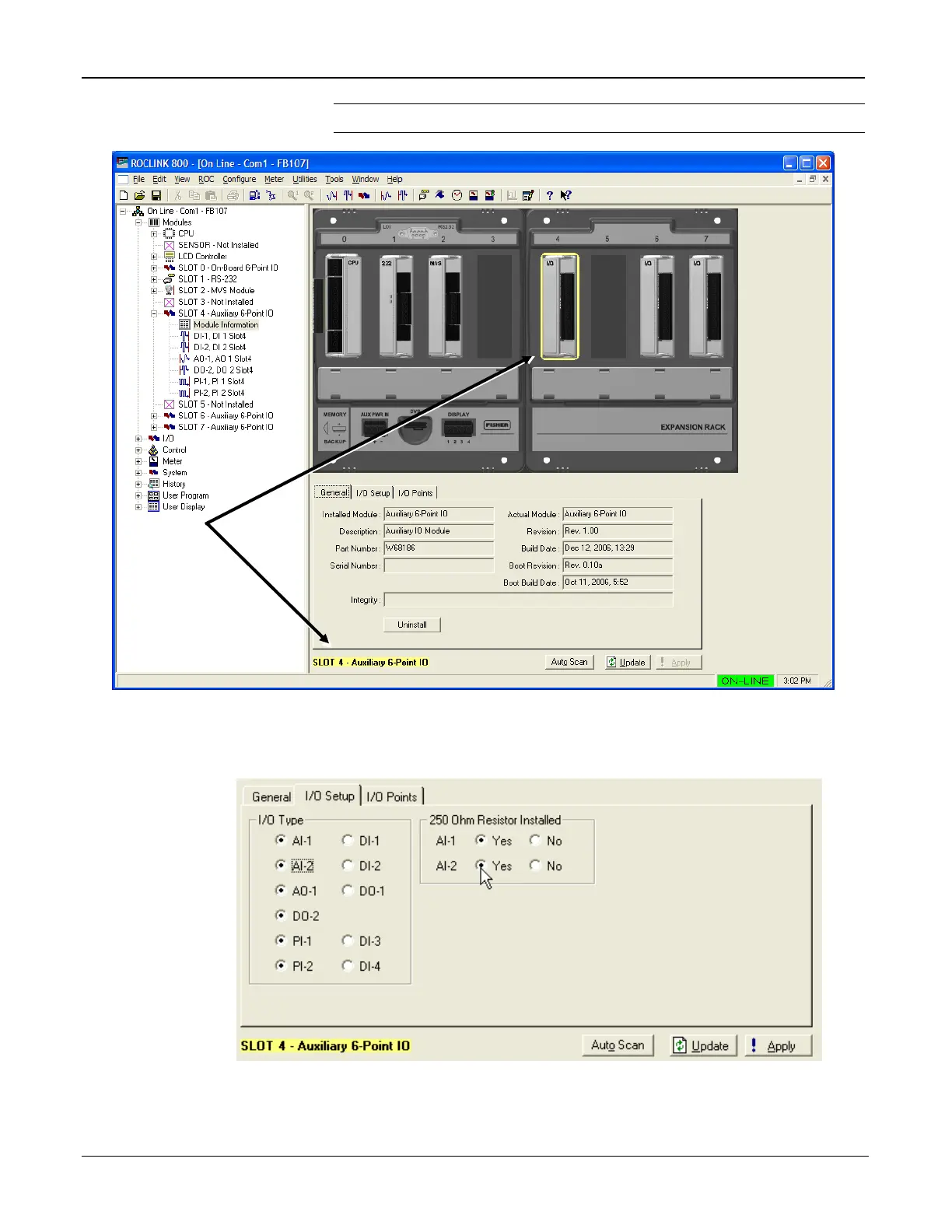
Task: Click the LCD Controller icon in the tree
Action: [169, 256]
